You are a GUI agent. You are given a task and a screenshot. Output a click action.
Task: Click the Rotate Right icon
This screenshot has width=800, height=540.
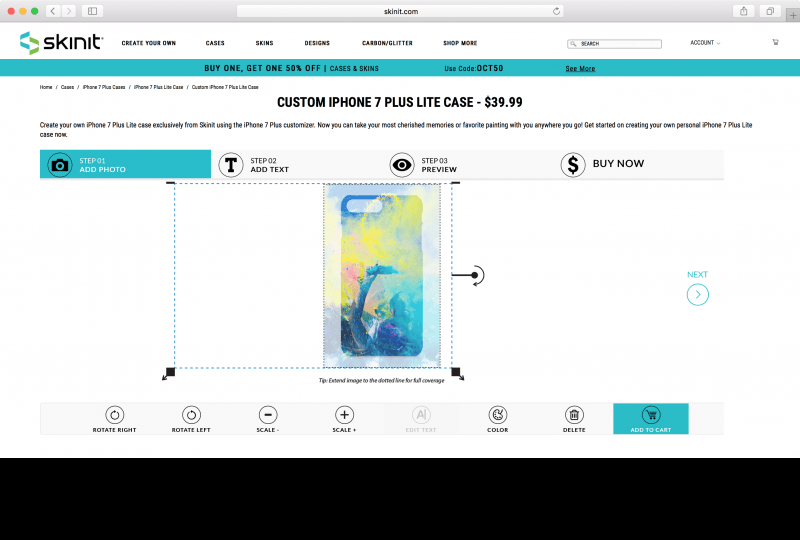pos(114,415)
